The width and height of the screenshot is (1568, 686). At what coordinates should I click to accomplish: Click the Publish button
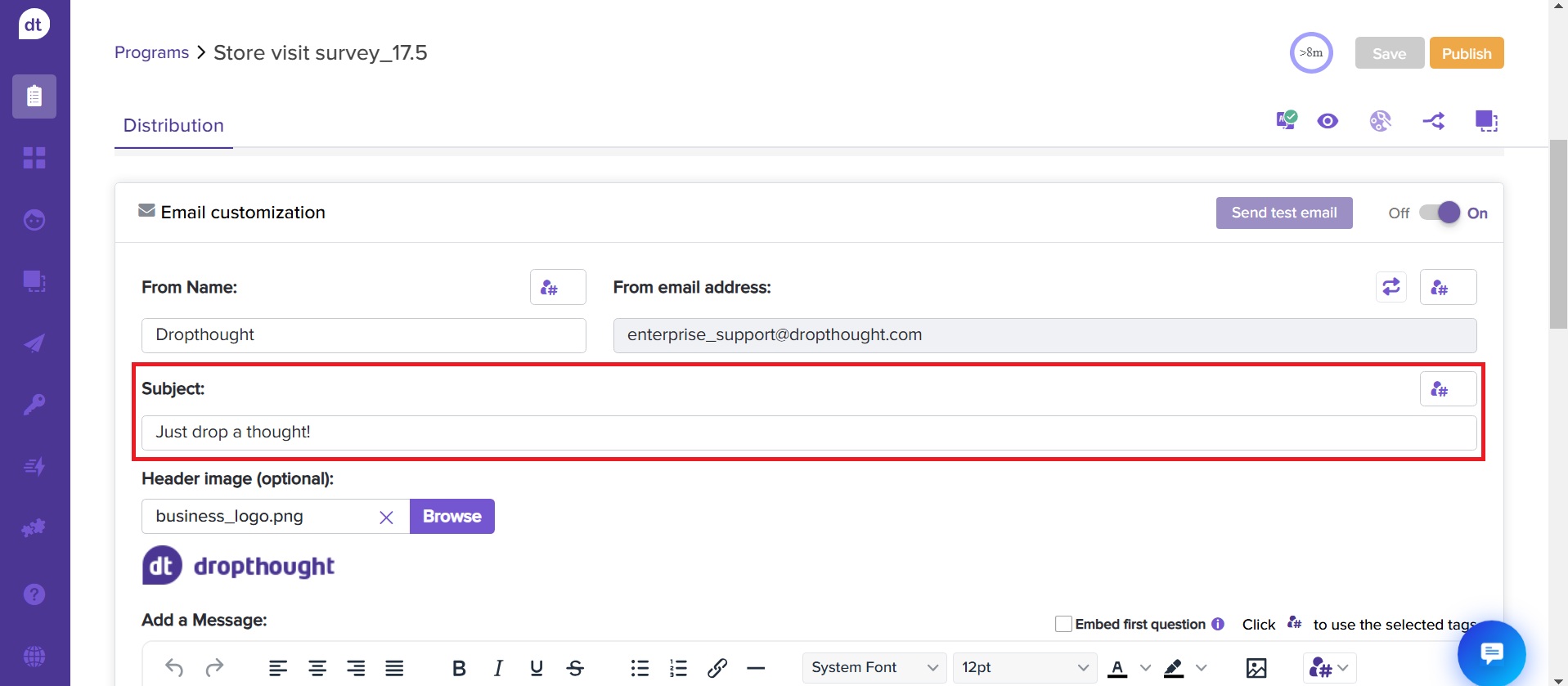click(1466, 54)
